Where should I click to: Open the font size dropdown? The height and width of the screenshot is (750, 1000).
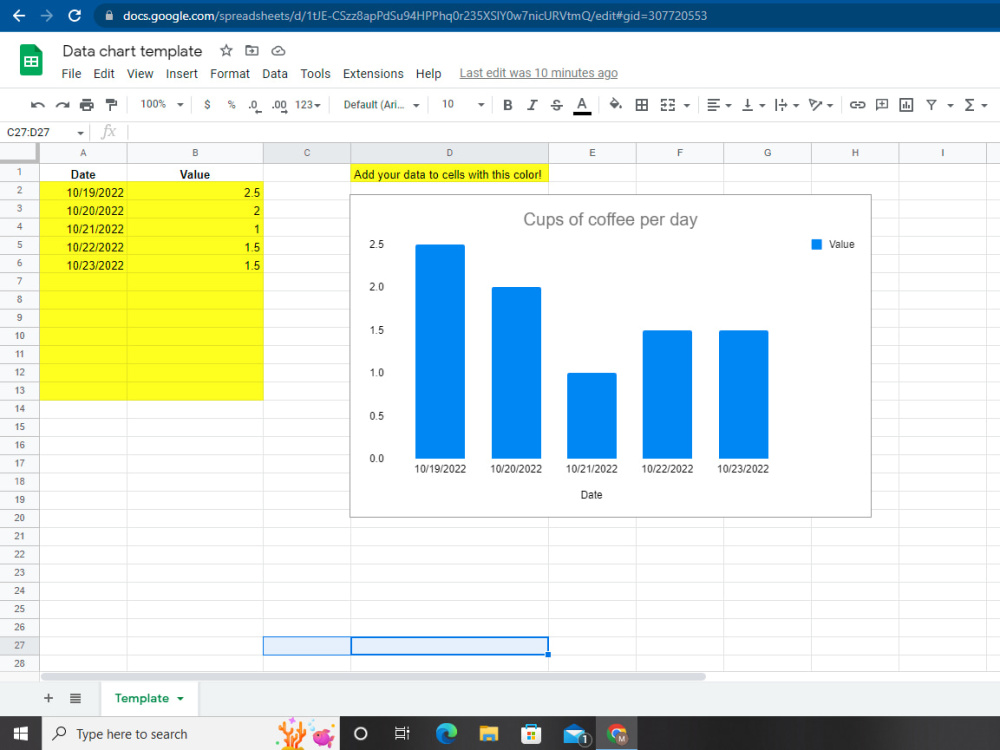click(x=463, y=105)
